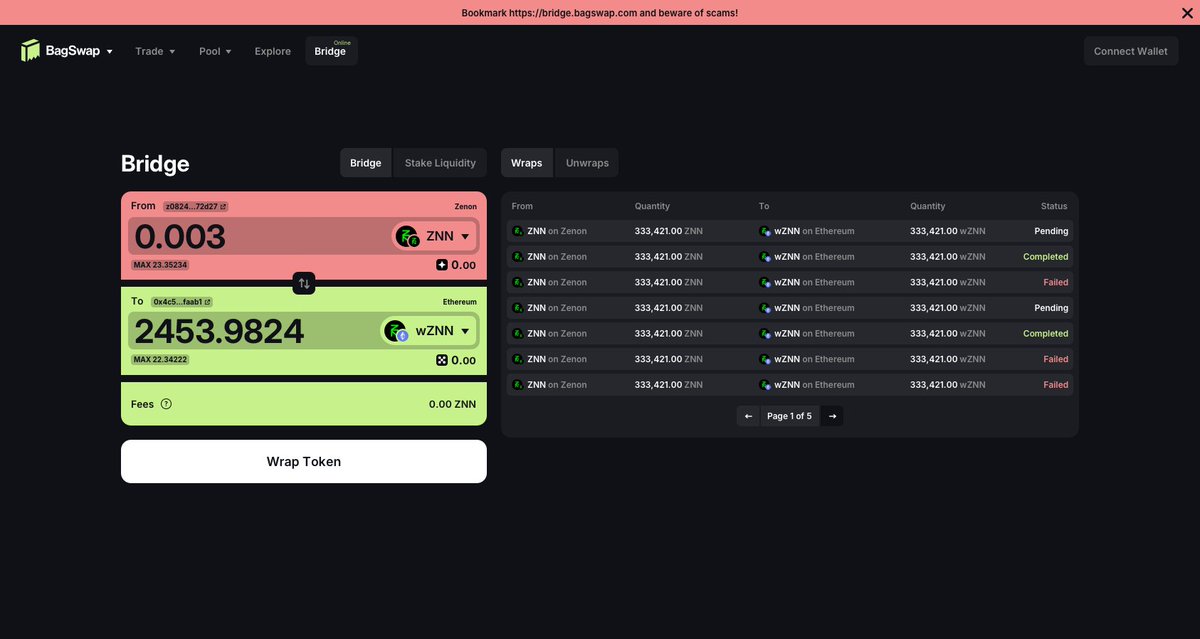
Task: Edit the To amount 2453.9824 field
Action: pos(253,331)
